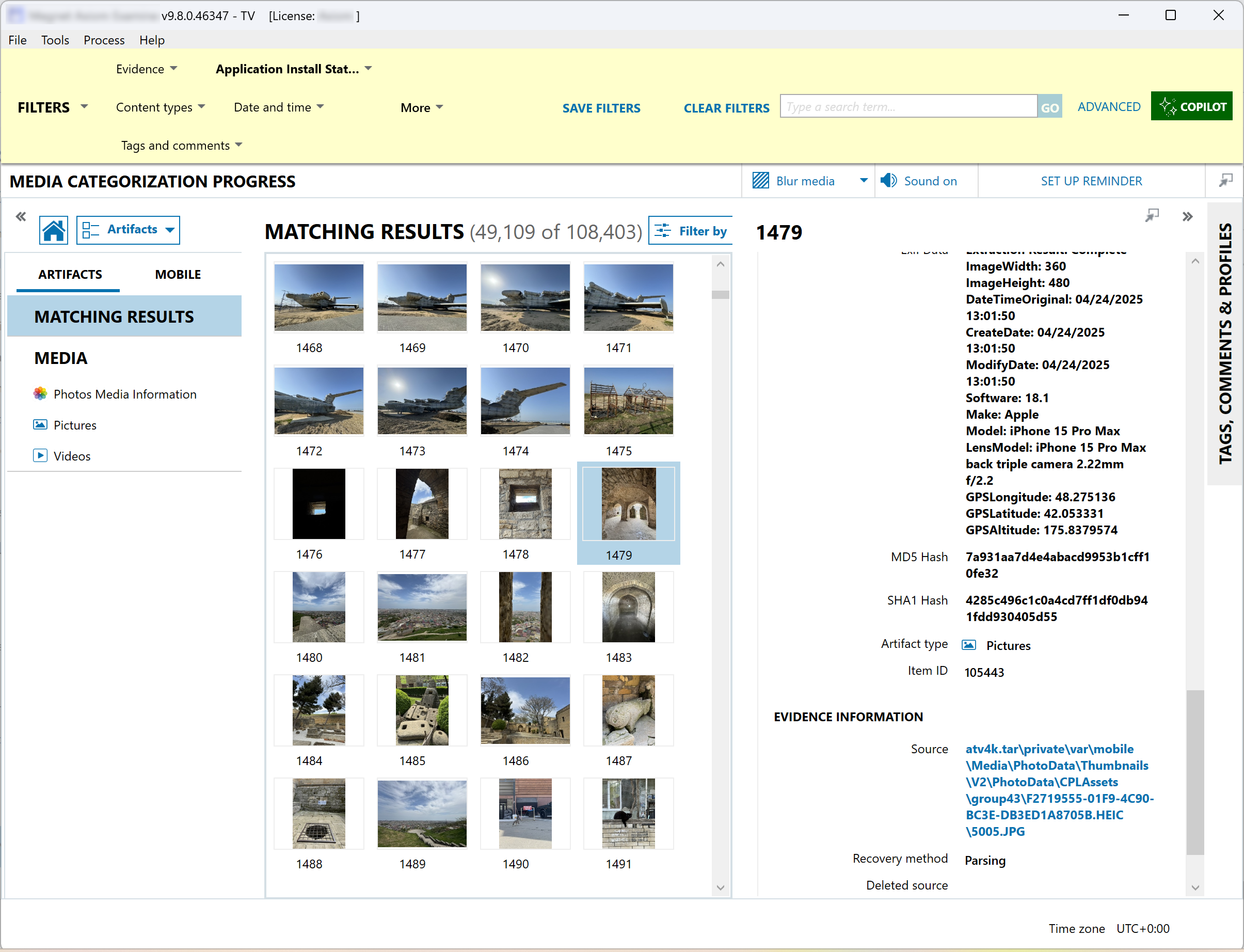Expand the Date and time filter

pyautogui.click(x=278, y=107)
